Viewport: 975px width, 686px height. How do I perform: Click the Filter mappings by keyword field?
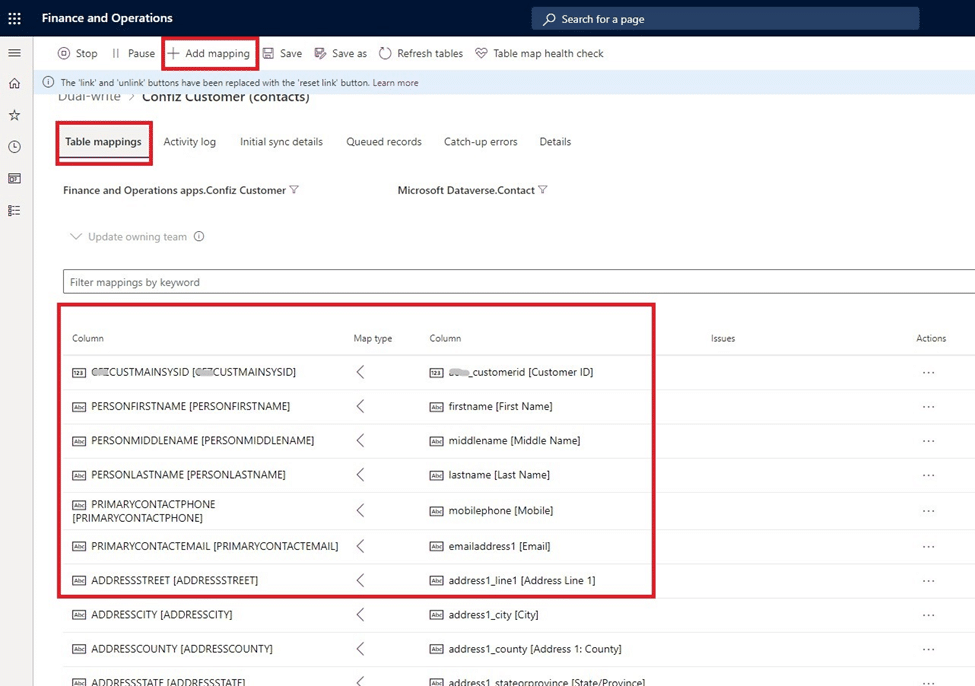[519, 282]
